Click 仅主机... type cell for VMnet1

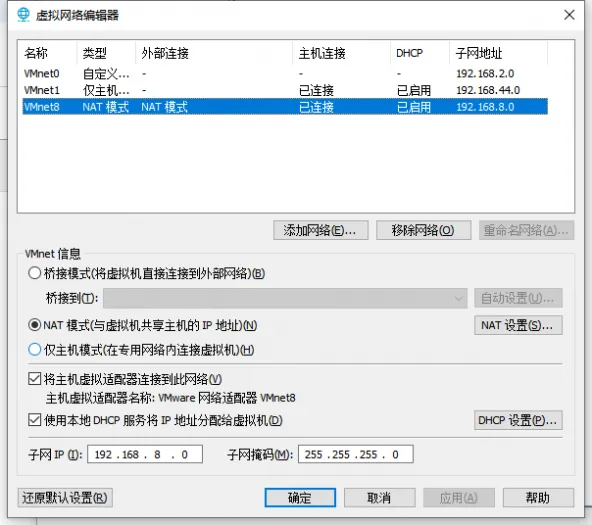pos(106,90)
